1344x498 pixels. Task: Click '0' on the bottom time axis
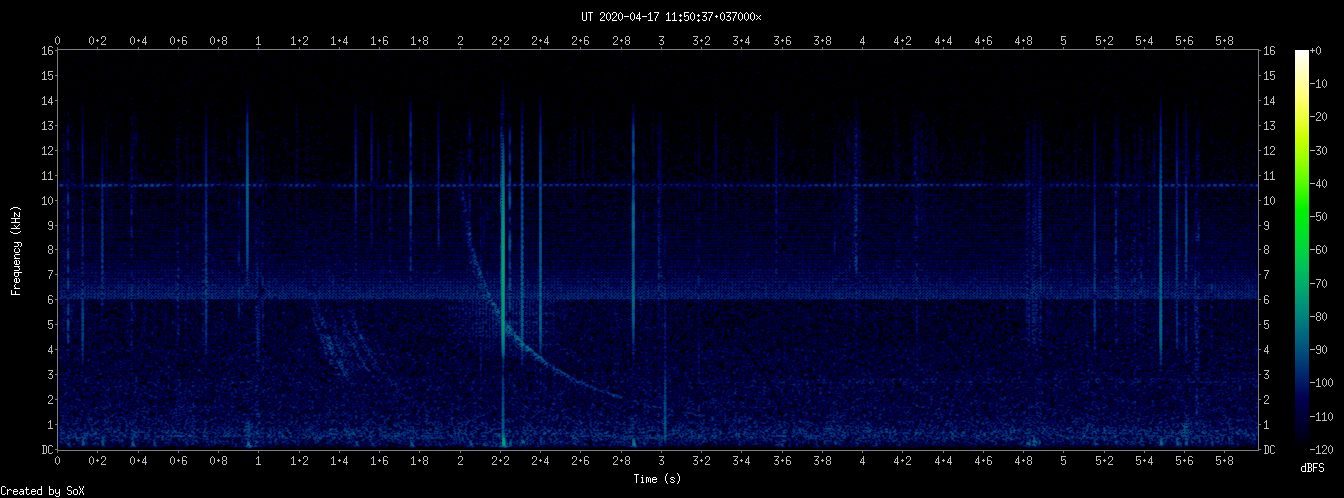(58, 461)
